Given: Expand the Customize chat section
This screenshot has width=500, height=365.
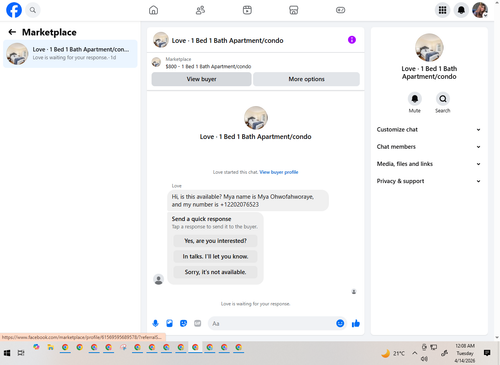Looking at the screenshot, I should coord(429,130).
